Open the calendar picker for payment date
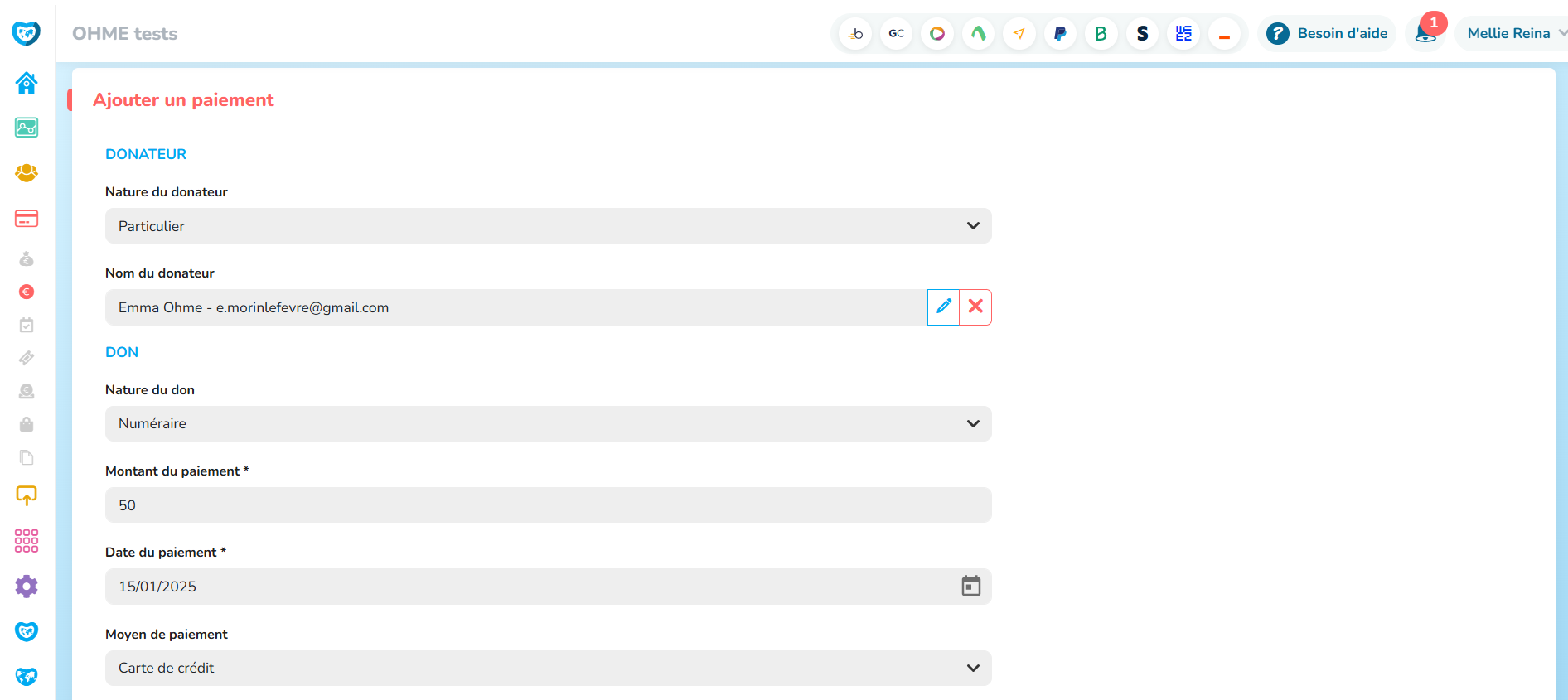The image size is (1568, 700). coord(970,587)
